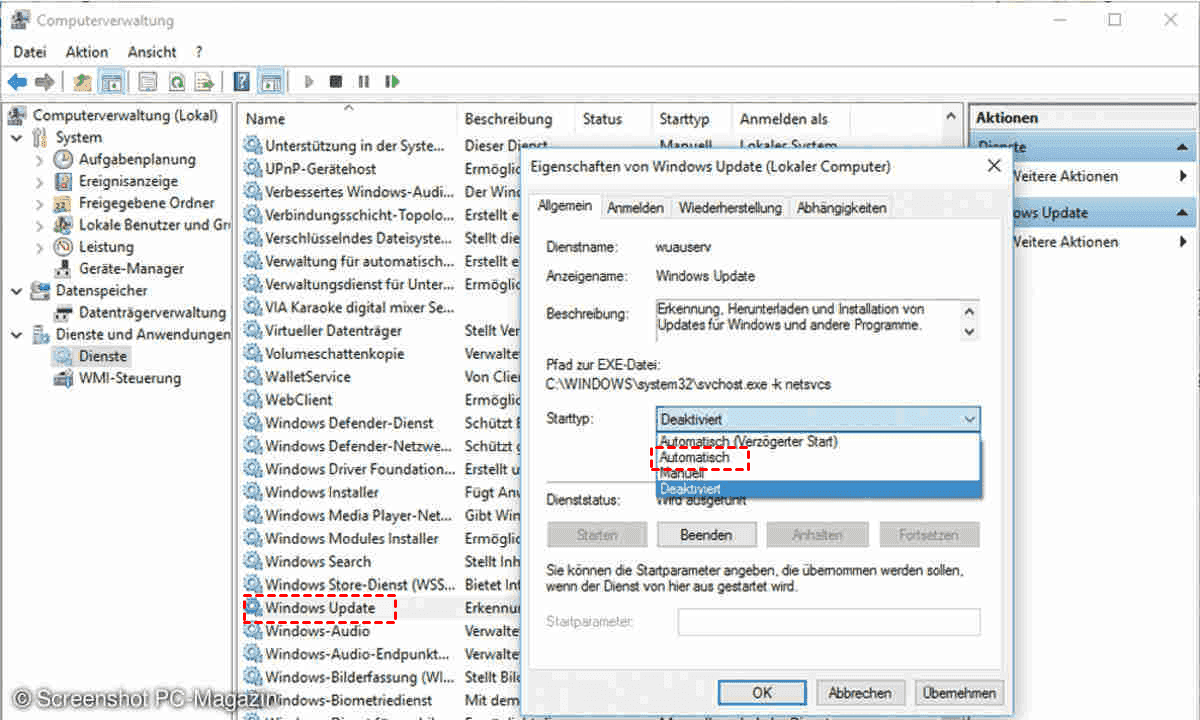The width and height of the screenshot is (1200, 720).
Task: Click the Export list toolbar icon
Action: pos(204,82)
